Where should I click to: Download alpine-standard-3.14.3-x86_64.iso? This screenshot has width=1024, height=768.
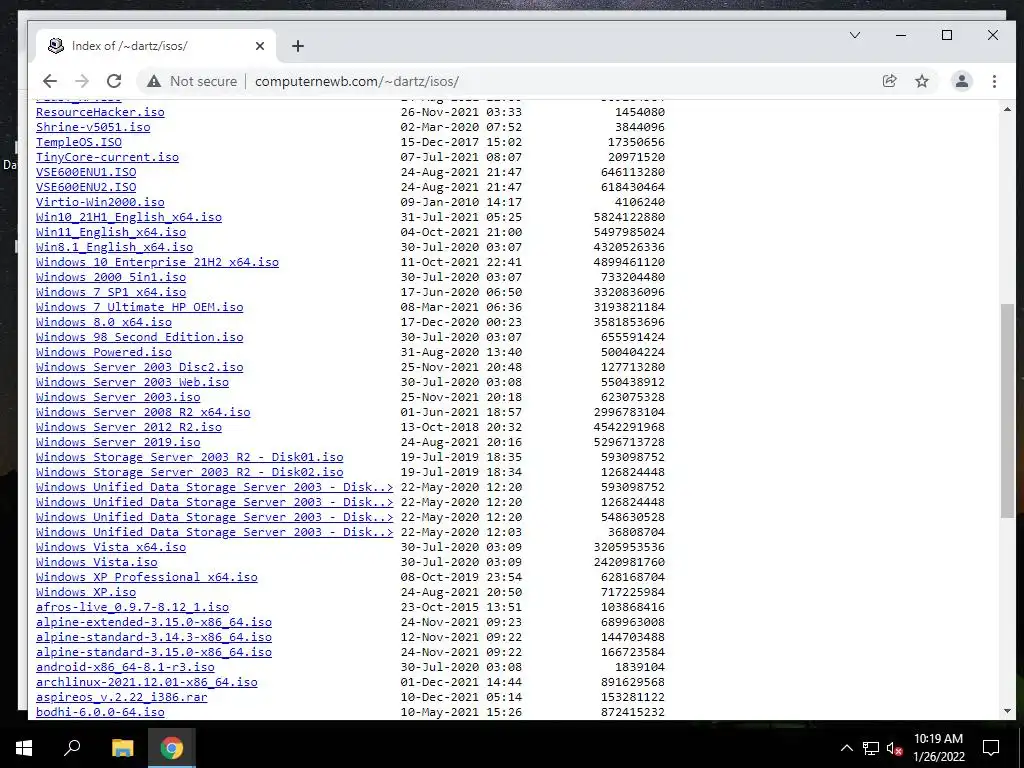tap(153, 637)
